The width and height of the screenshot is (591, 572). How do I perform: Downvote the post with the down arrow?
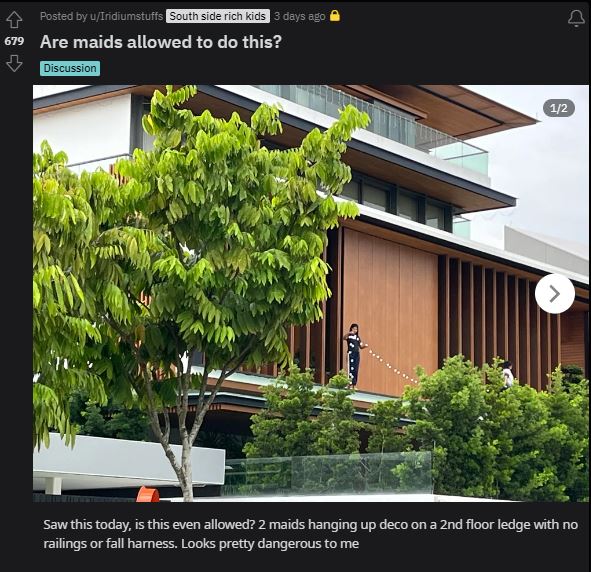[14, 63]
